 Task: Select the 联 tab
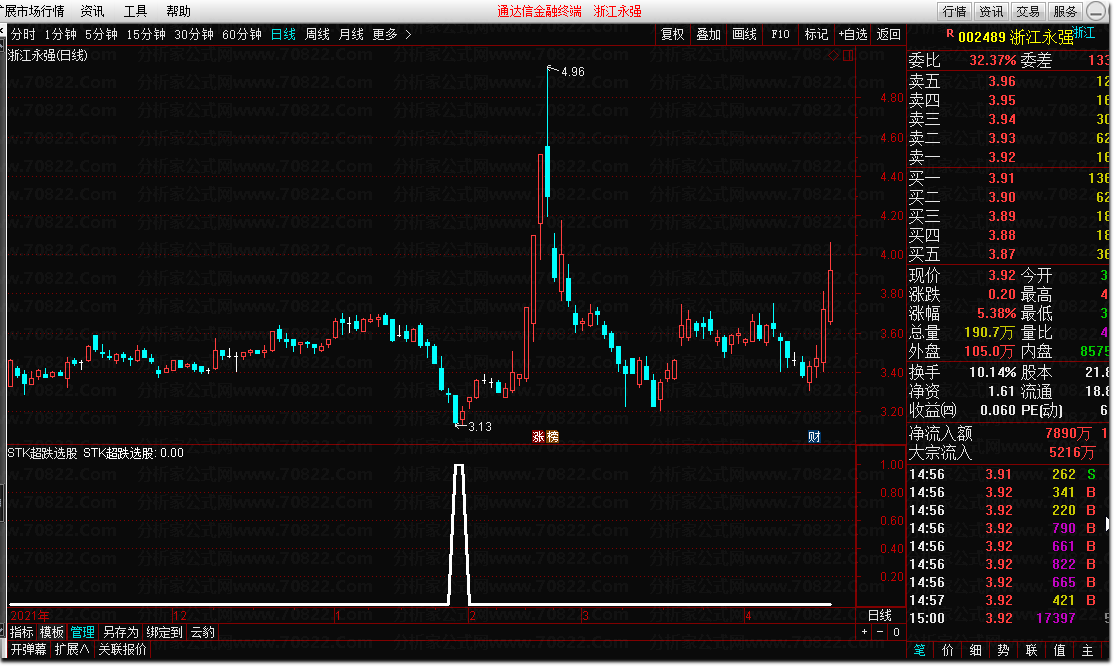point(1031,650)
